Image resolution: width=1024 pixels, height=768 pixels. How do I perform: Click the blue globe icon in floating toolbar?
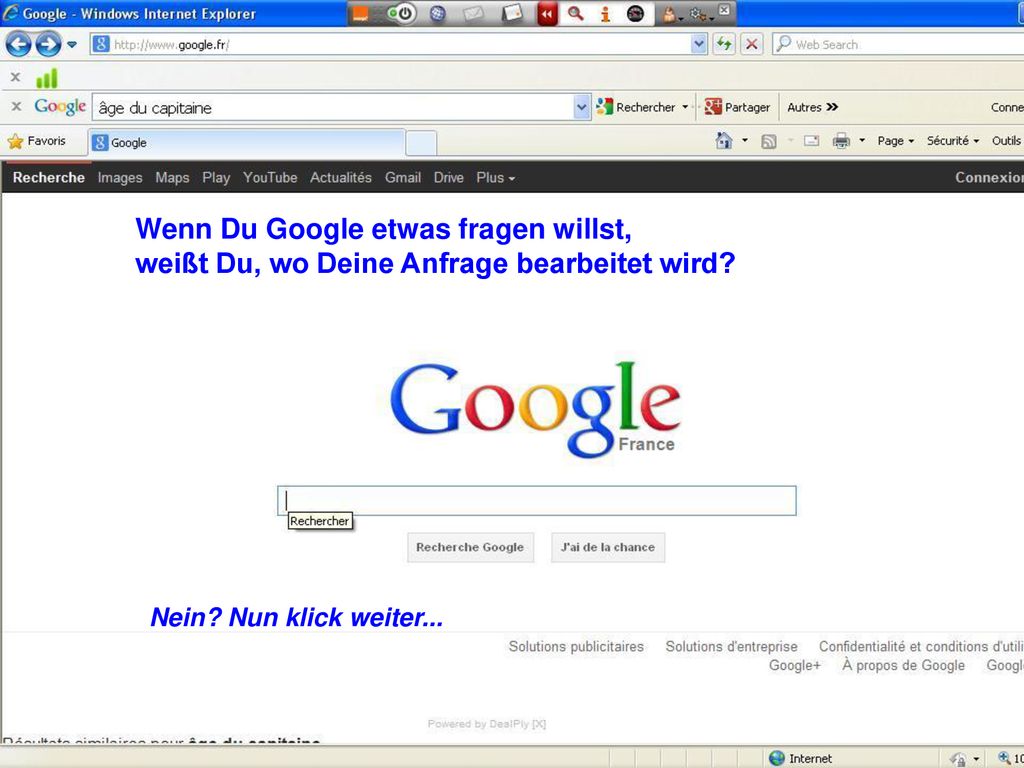click(x=438, y=13)
